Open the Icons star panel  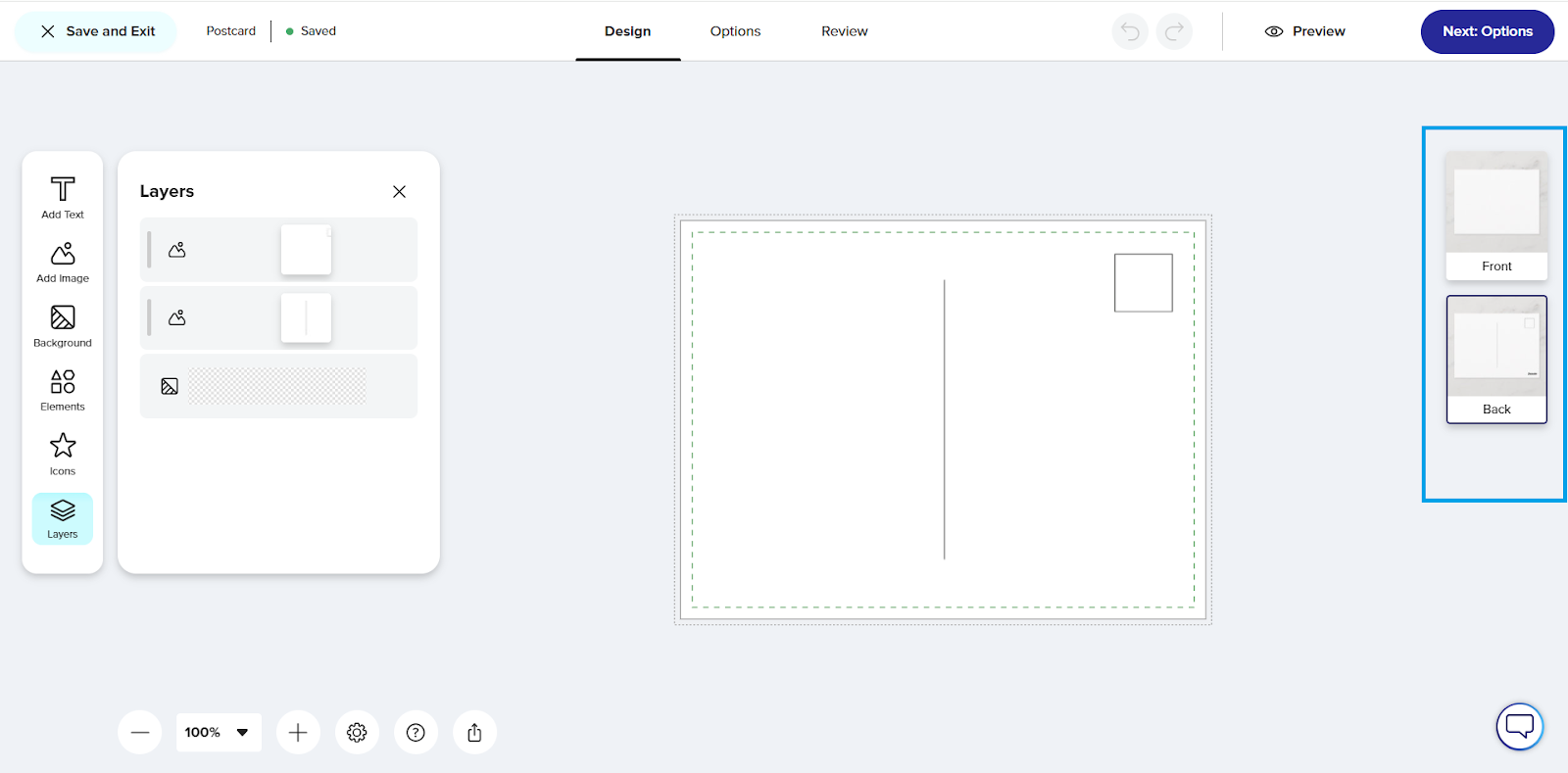click(x=63, y=454)
